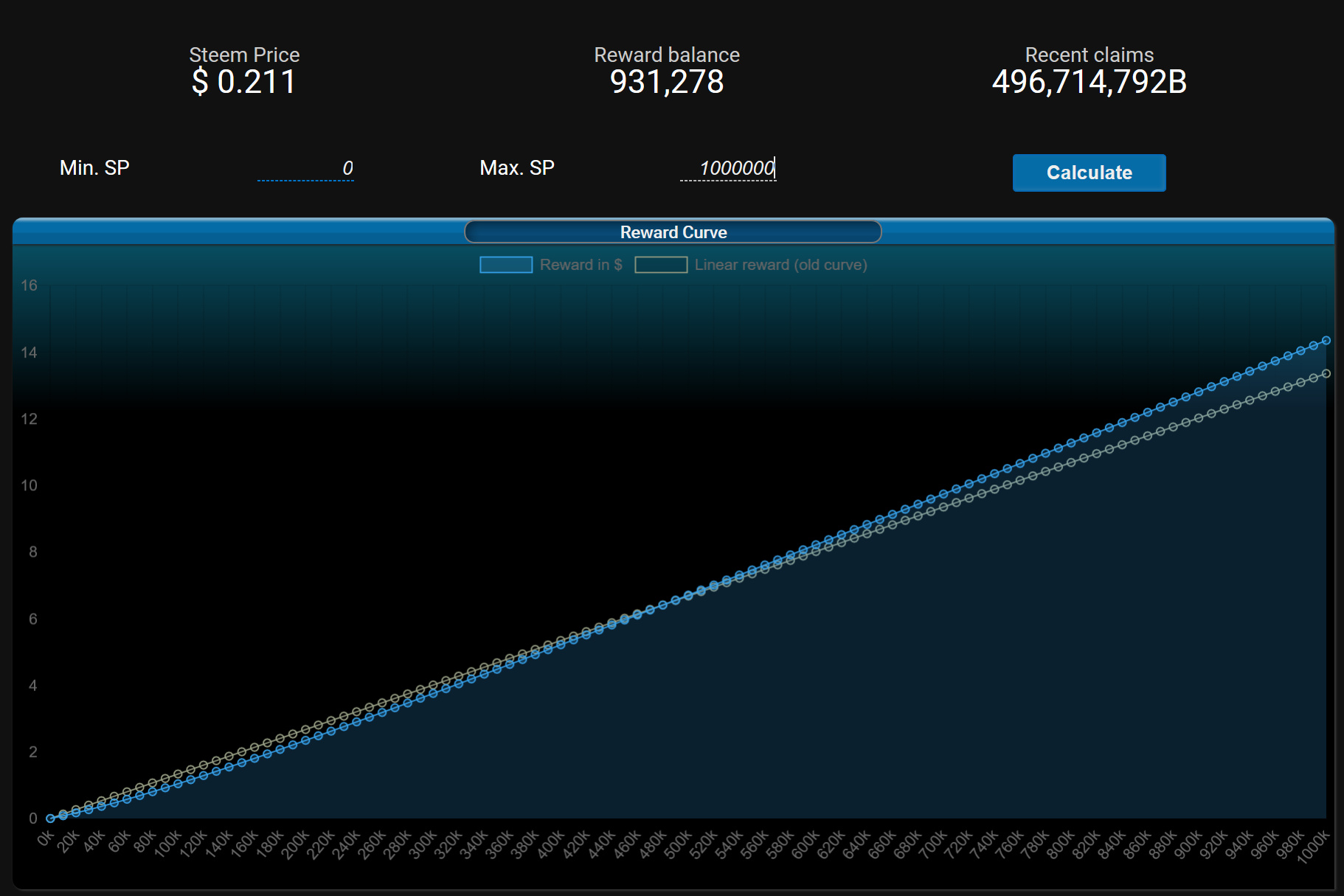Select the blue curve data point at 1000k
The height and width of the screenshot is (896, 1344).
[x=1326, y=340]
